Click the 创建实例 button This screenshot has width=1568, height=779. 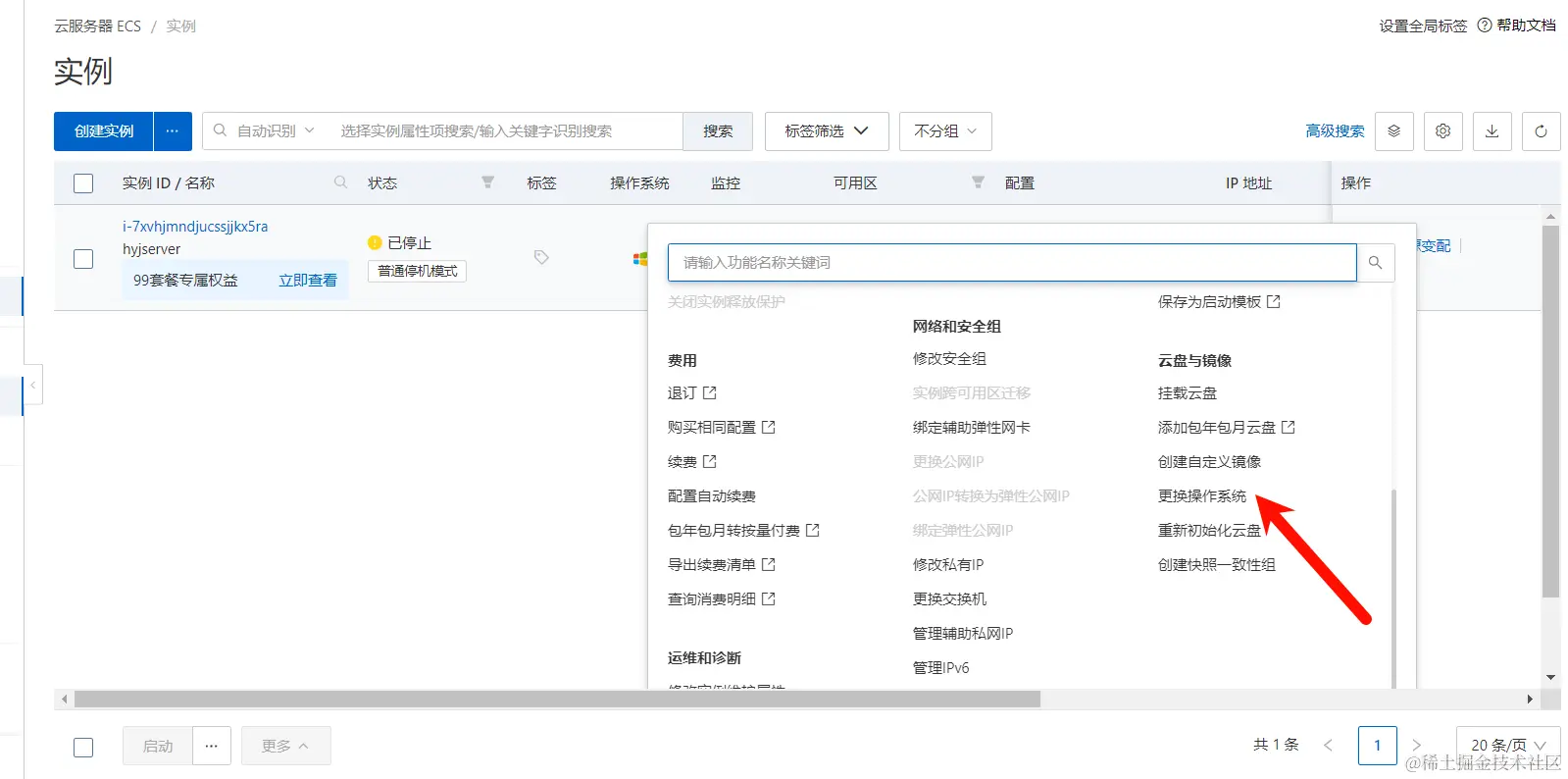tap(104, 130)
